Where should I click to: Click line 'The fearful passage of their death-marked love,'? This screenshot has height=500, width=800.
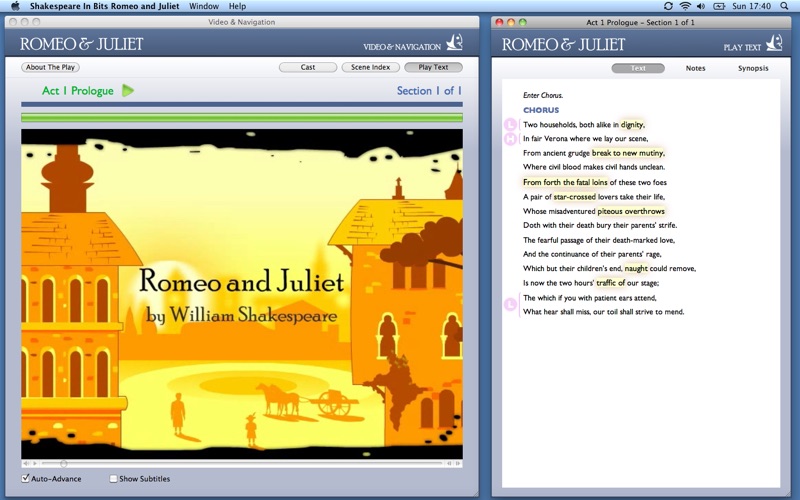coord(599,240)
